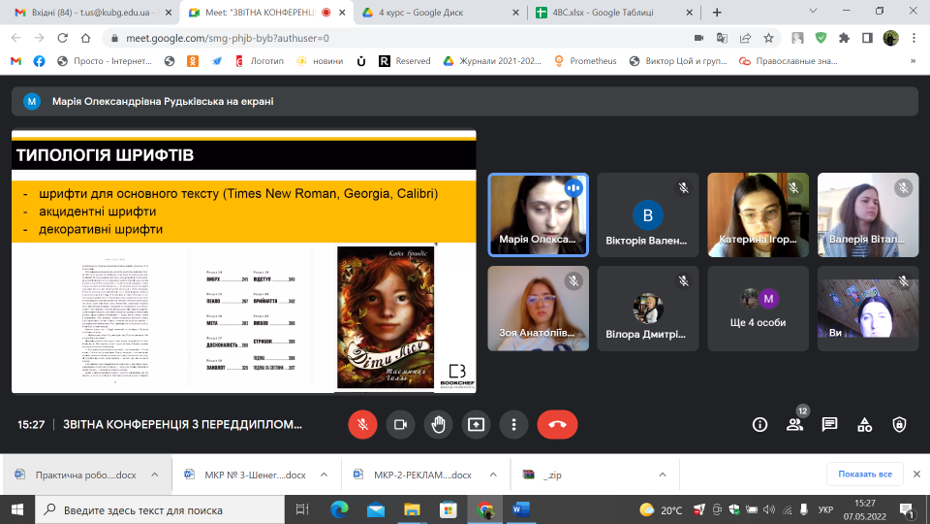Open Chrome profile avatar

(890, 38)
